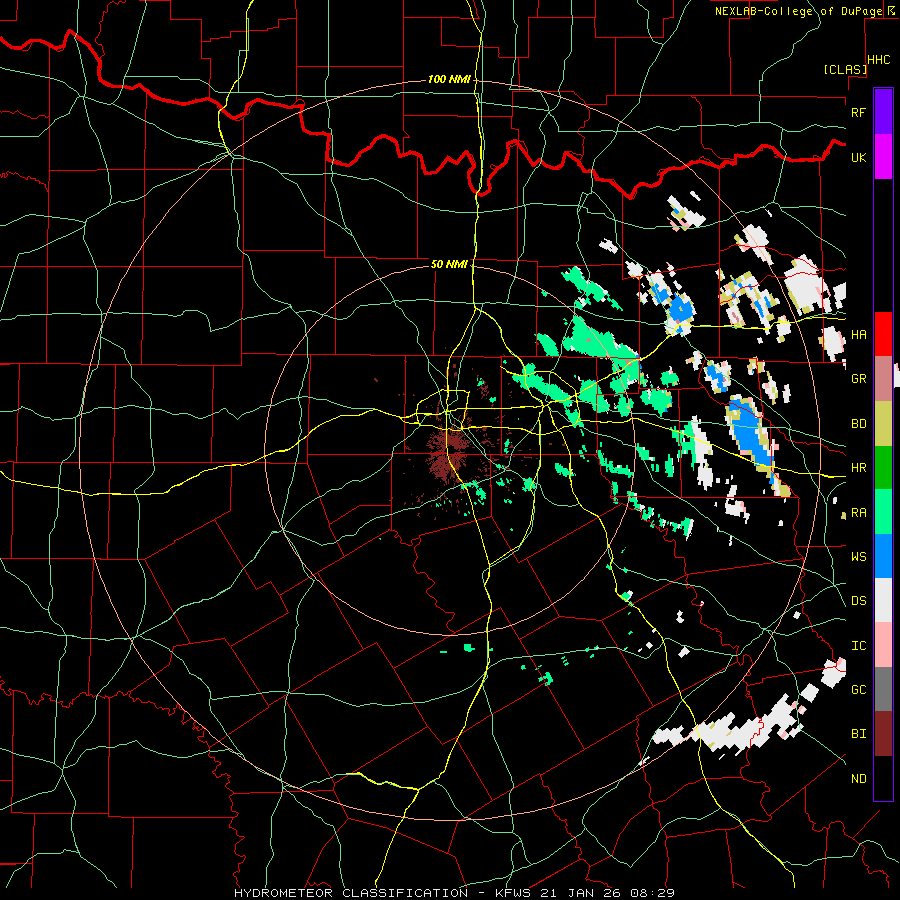Click the "RA" legend label
This screenshot has height=900, width=900.
858,513
